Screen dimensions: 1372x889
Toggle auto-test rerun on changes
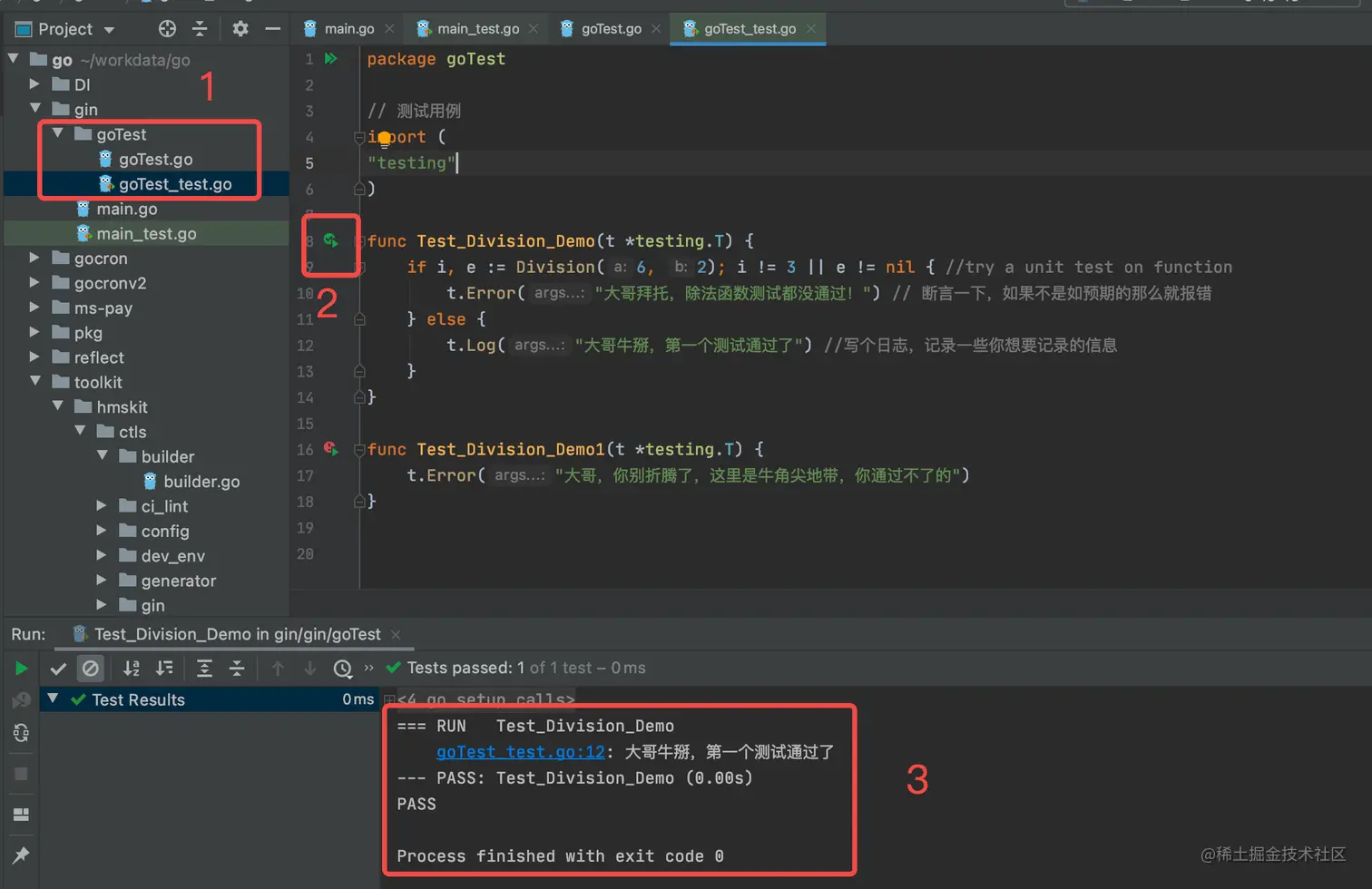[21, 733]
